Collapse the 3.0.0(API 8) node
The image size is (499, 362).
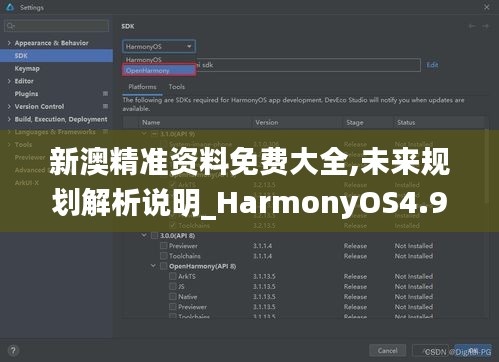pos(144,236)
